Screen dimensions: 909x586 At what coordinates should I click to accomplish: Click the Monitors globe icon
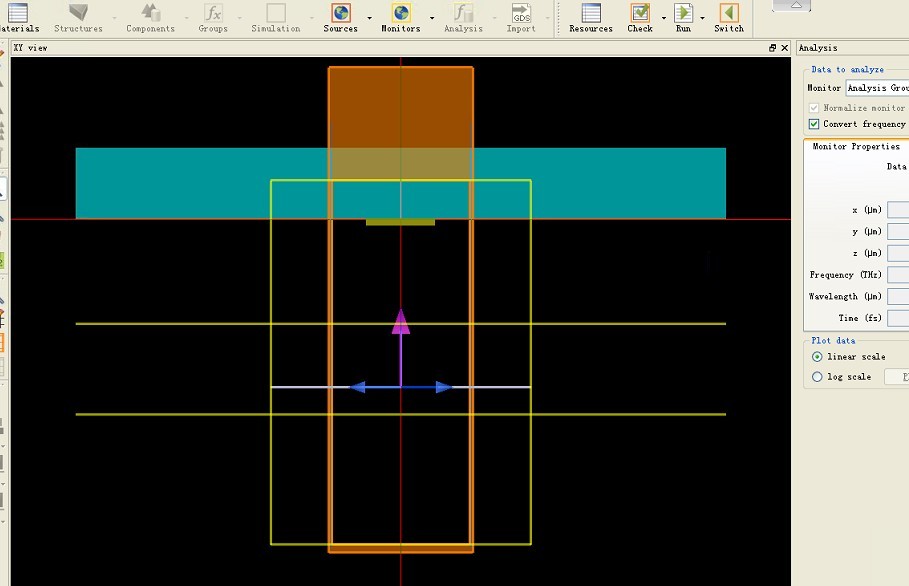click(x=401, y=13)
